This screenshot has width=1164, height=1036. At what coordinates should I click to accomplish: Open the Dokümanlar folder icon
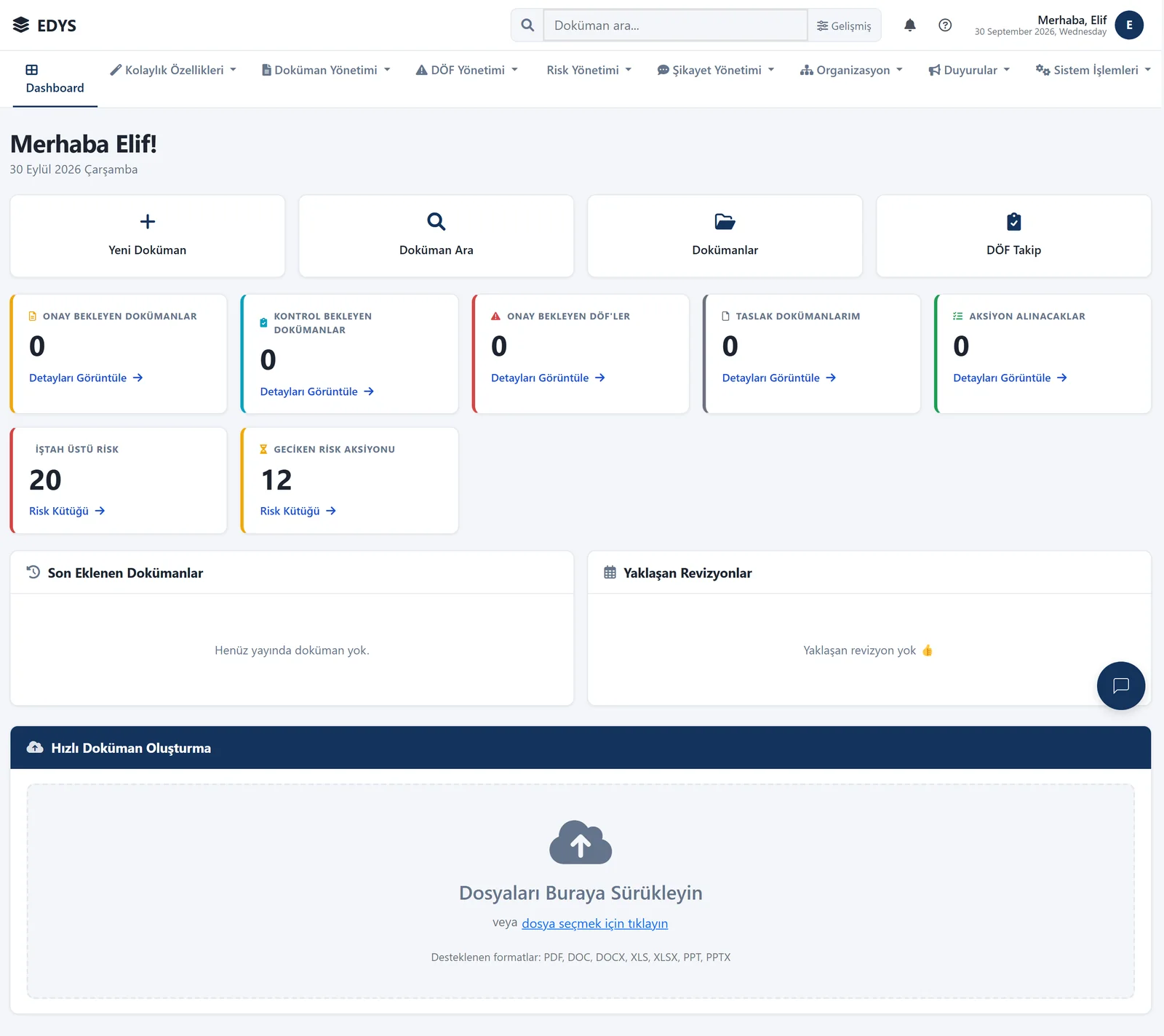725,221
